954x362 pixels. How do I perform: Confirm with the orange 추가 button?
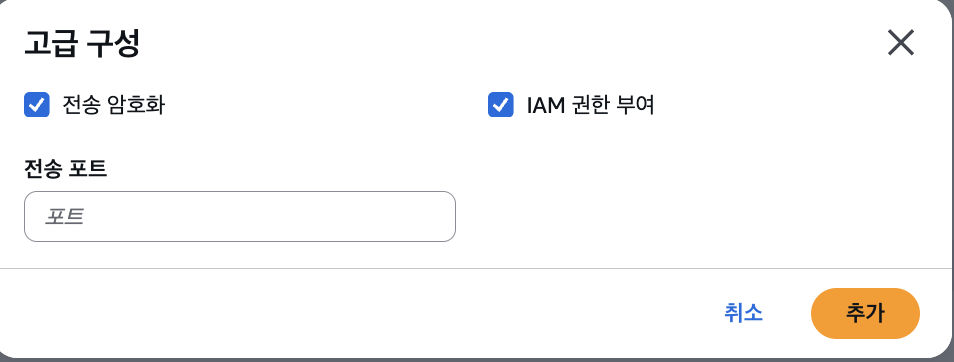tap(865, 313)
